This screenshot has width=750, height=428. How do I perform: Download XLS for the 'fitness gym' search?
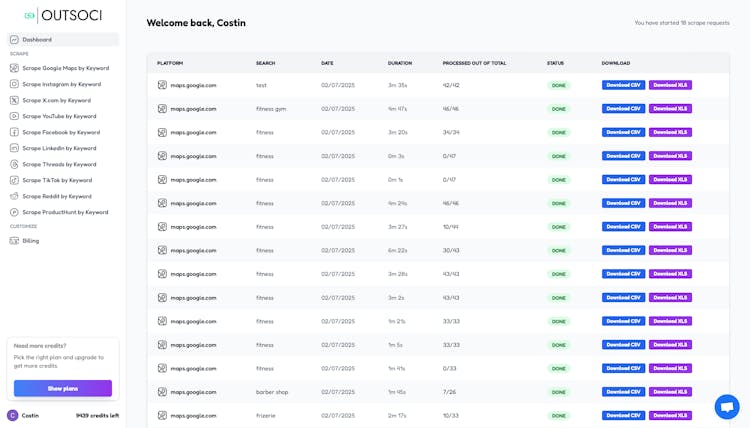click(x=670, y=108)
